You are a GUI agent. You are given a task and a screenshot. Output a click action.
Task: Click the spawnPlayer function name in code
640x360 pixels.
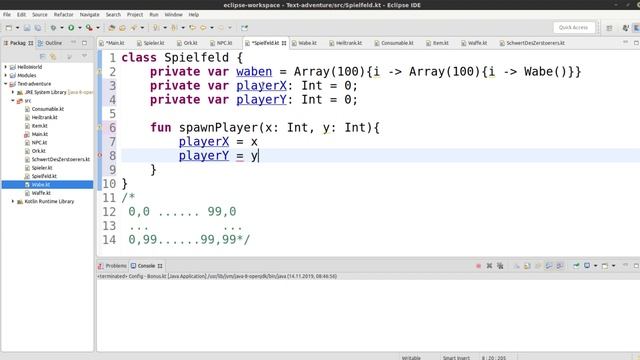tap(218, 127)
